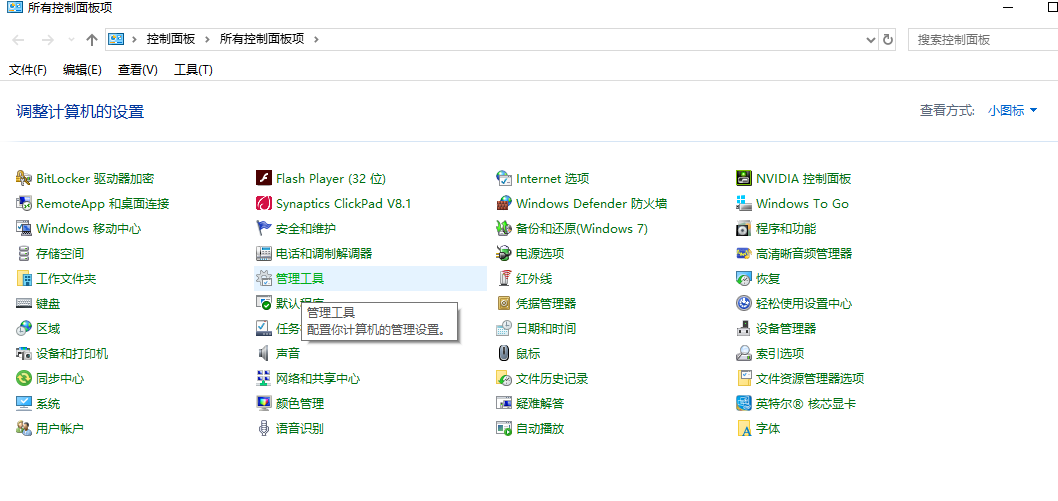The width and height of the screenshot is (1058, 501).
Task: Open the 英特尔® 核芯显卡 icon
Action: point(744,404)
